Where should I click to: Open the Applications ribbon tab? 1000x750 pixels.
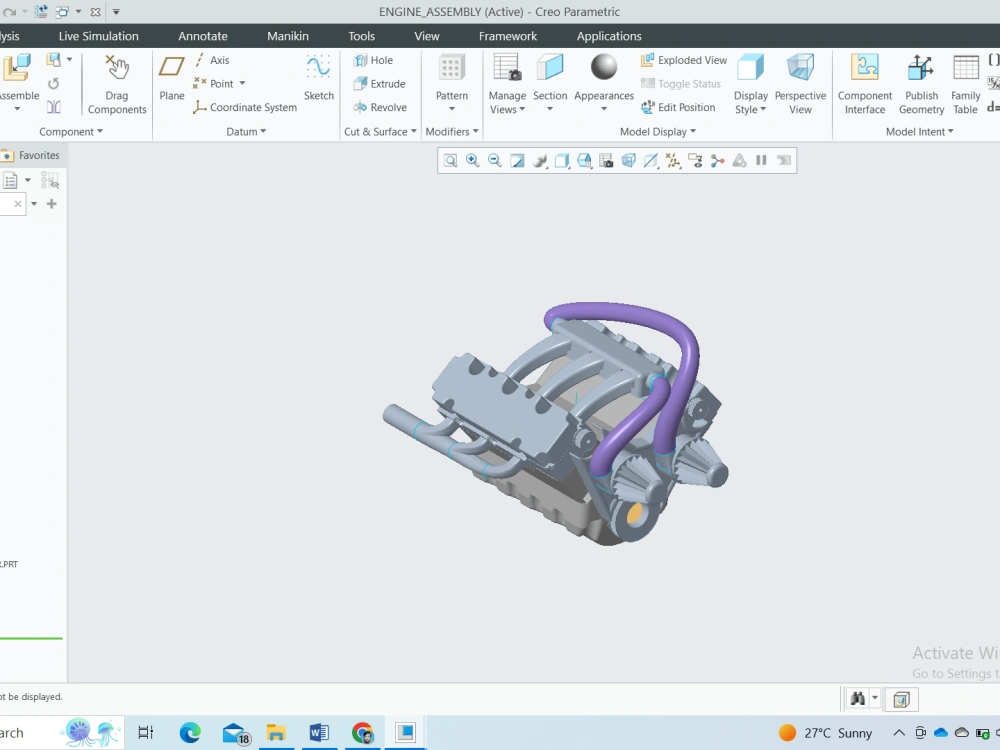(x=608, y=36)
